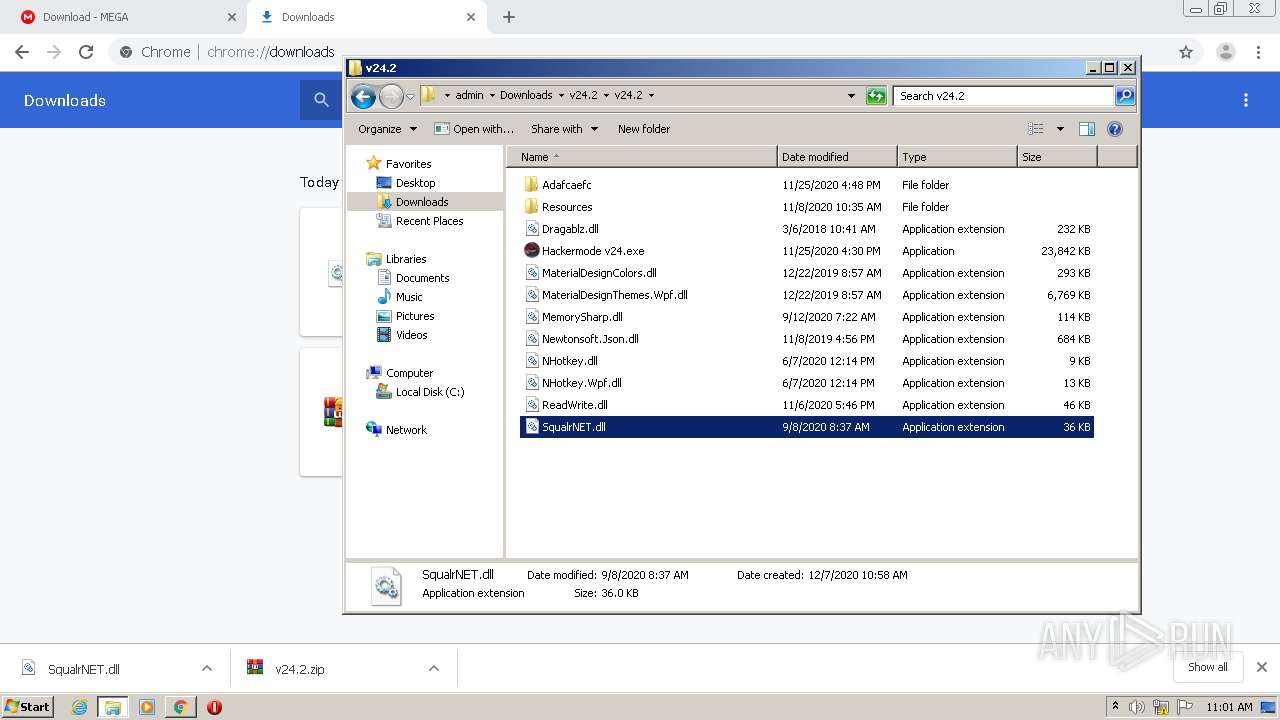
Task: Open Network in navigation pane
Action: 406,430
